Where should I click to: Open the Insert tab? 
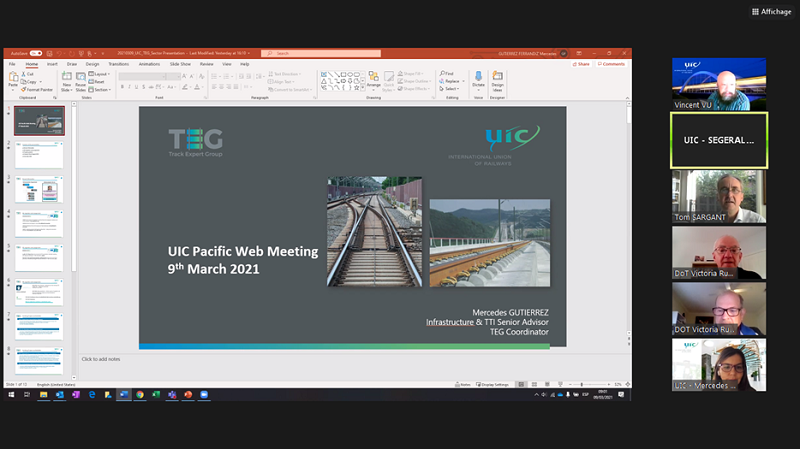52,64
